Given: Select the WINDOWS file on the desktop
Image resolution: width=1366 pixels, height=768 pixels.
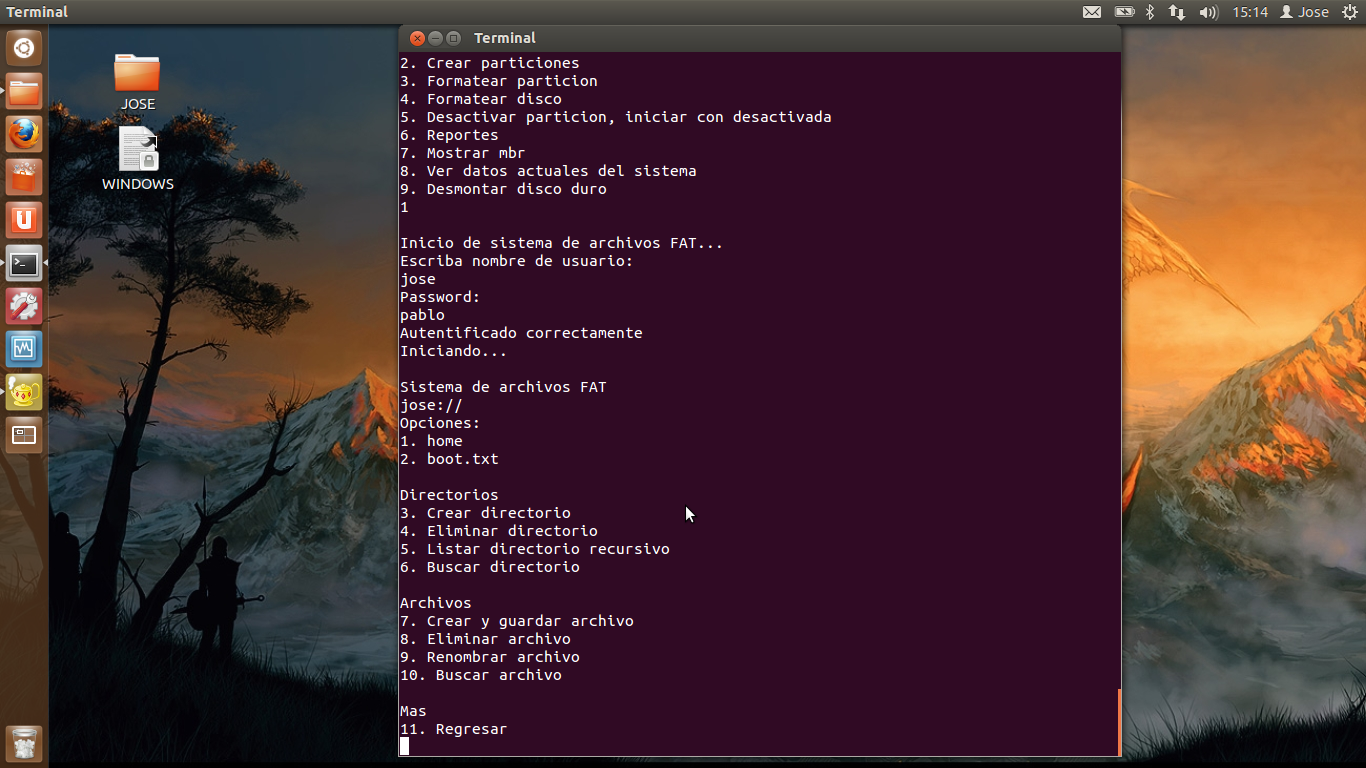Looking at the screenshot, I should click(138, 158).
